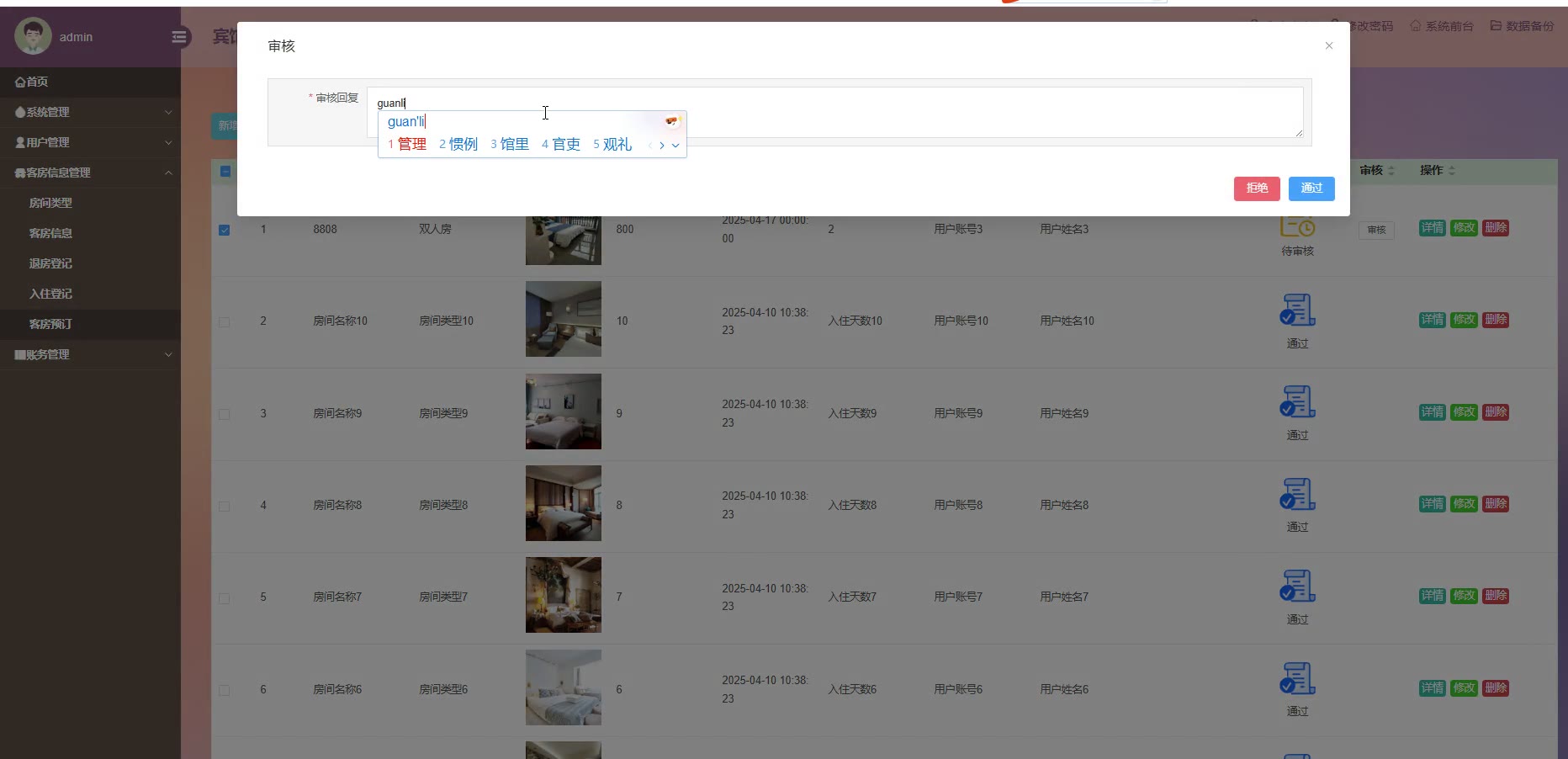Click the approved status icon in row 2
1568x759 pixels.
(x=1297, y=310)
